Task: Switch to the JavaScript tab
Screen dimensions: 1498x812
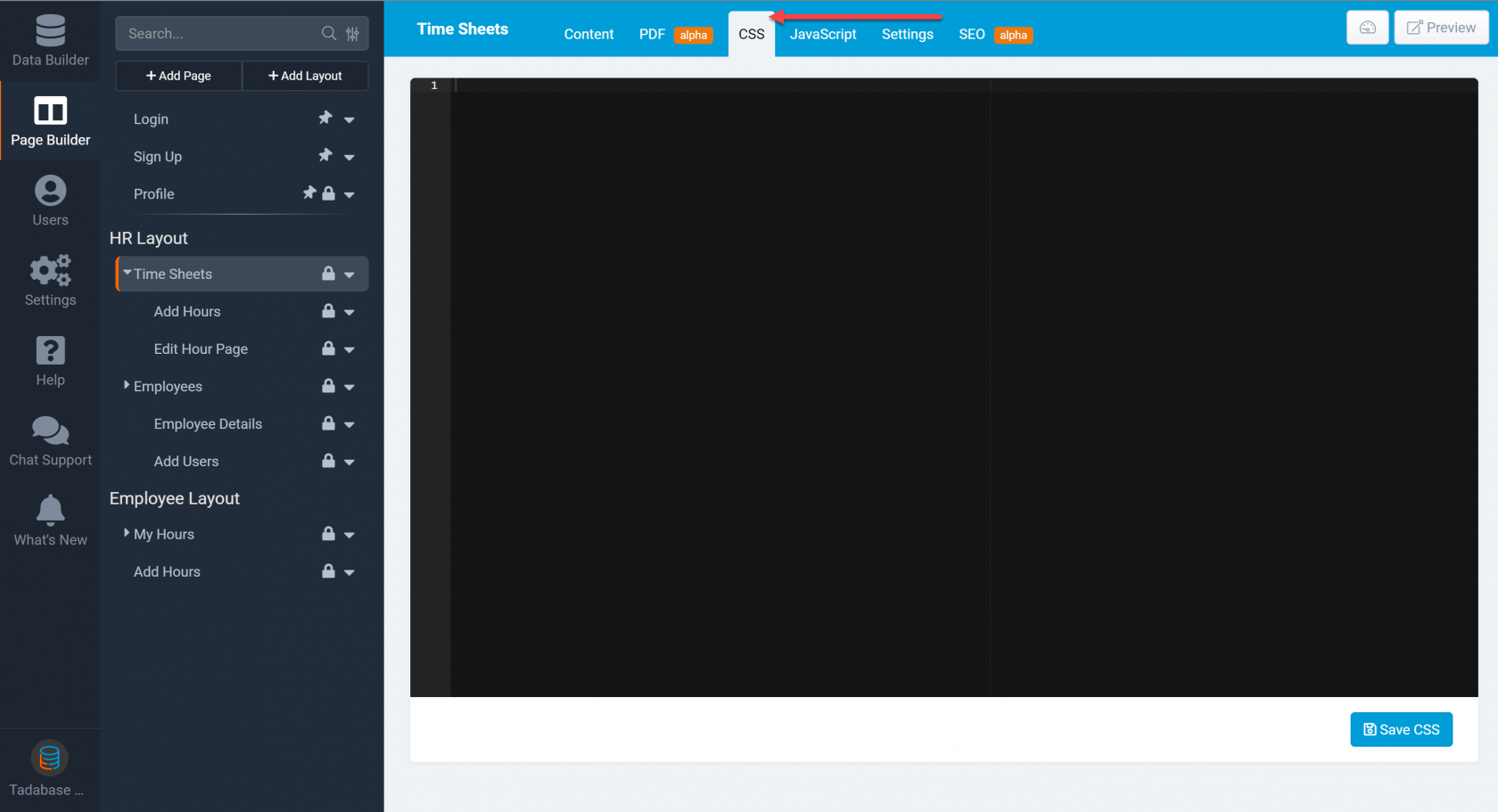Action: [822, 34]
